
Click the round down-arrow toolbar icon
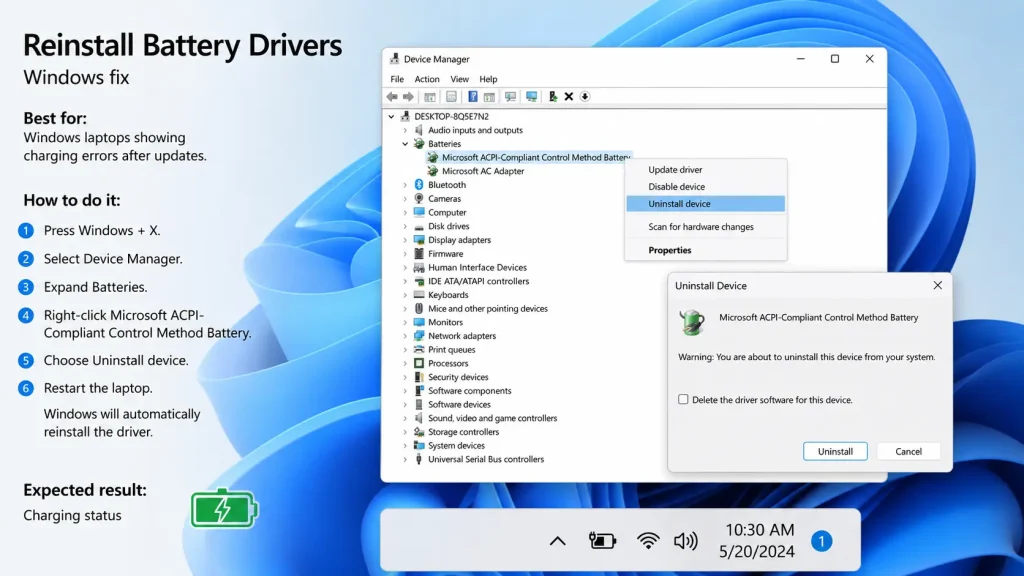coord(585,97)
